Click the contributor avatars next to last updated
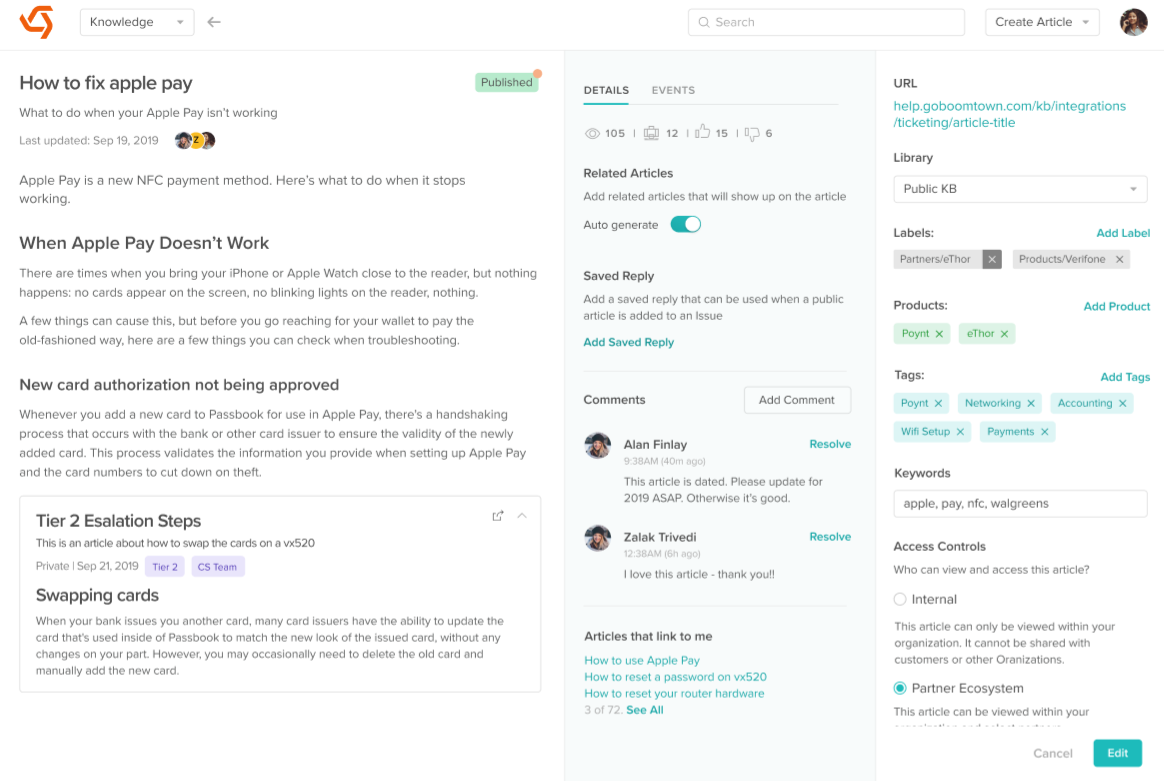The height and width of the screenshot is (781, 1164). click(194, 140)
